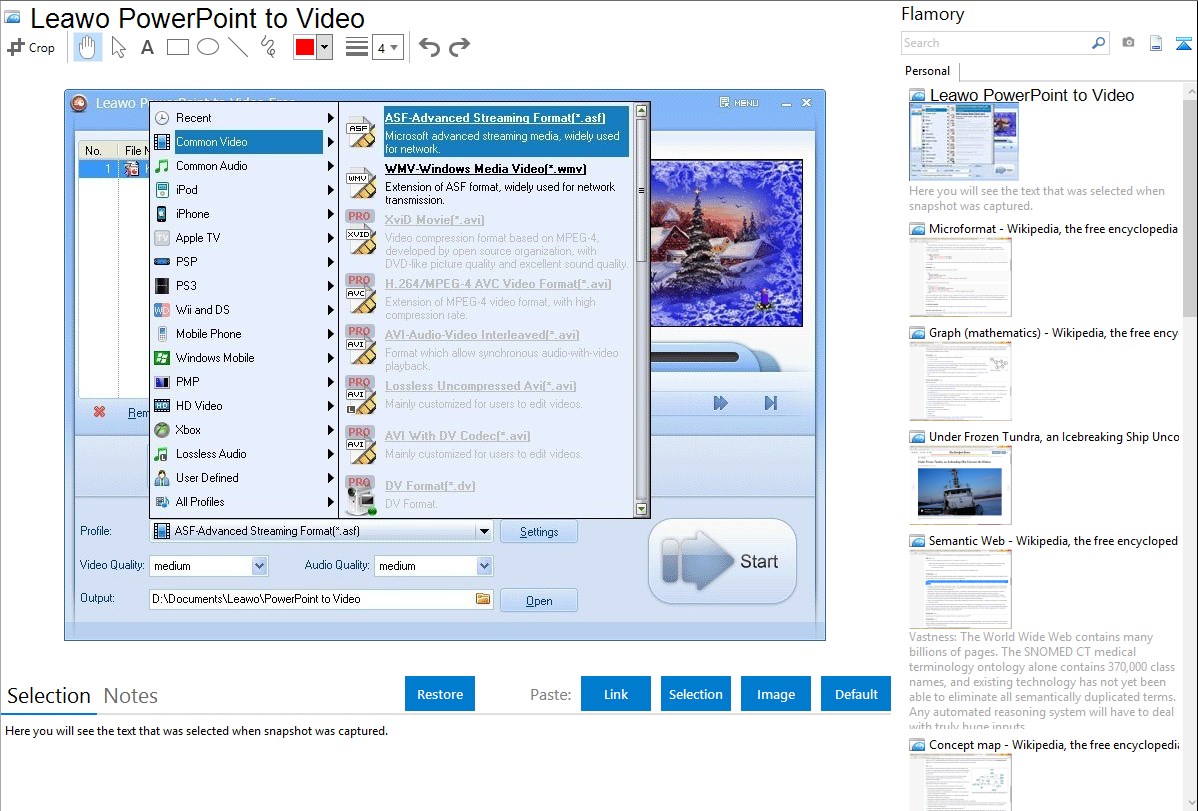Select PMP profile category
This screenshot has width=1198, height=811.
point(244,381)
